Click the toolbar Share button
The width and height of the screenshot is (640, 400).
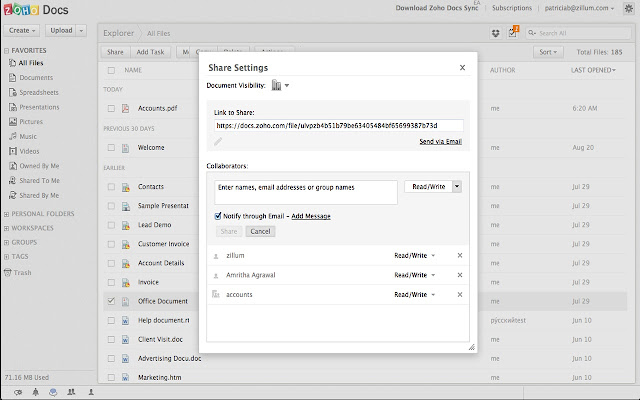tap(115, 52)
